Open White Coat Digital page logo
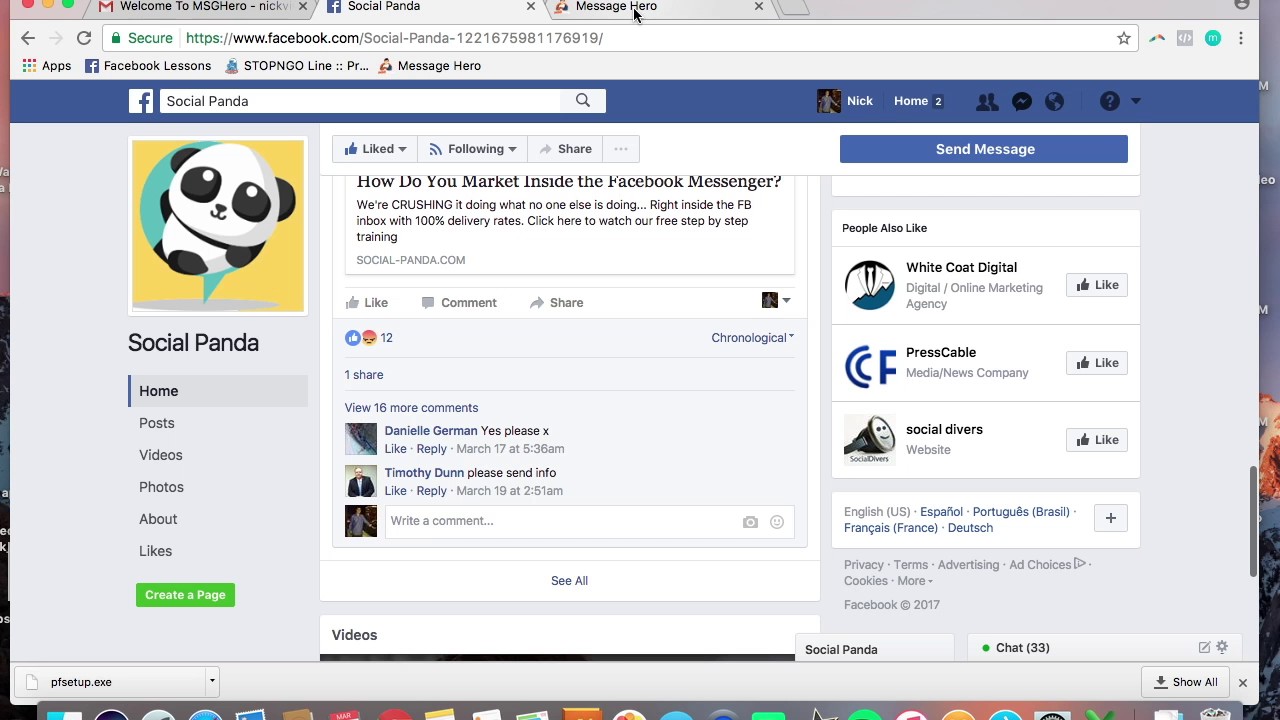Screen dimensions: 1280x720 coord(869,285)
